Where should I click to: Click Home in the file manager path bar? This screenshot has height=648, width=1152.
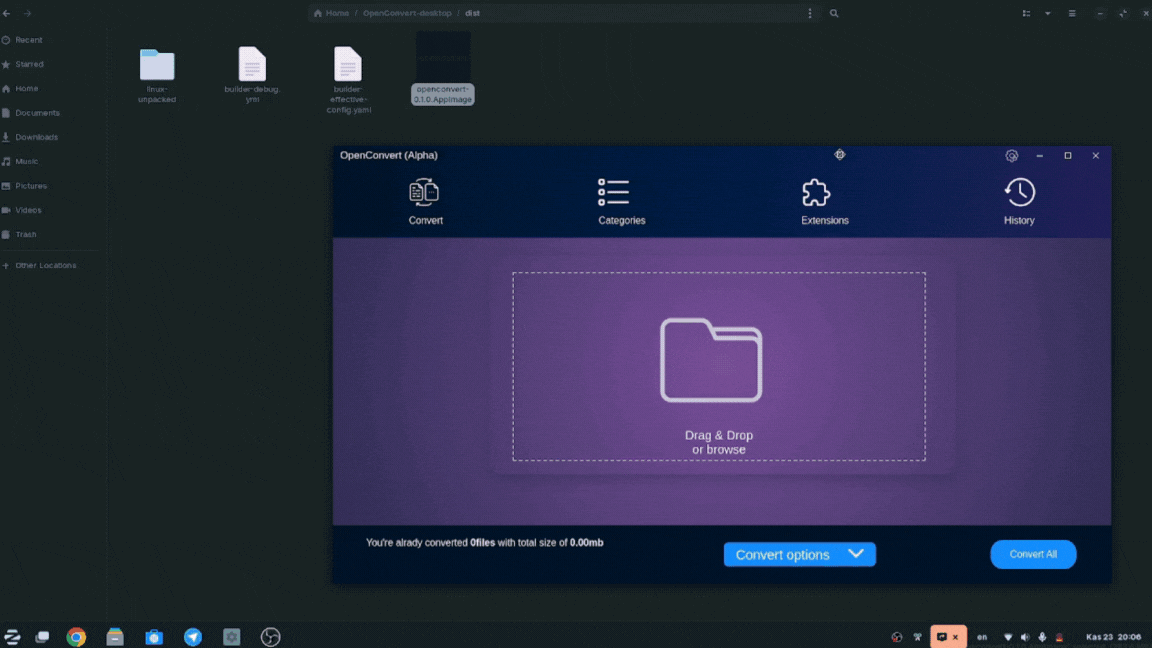331,13
